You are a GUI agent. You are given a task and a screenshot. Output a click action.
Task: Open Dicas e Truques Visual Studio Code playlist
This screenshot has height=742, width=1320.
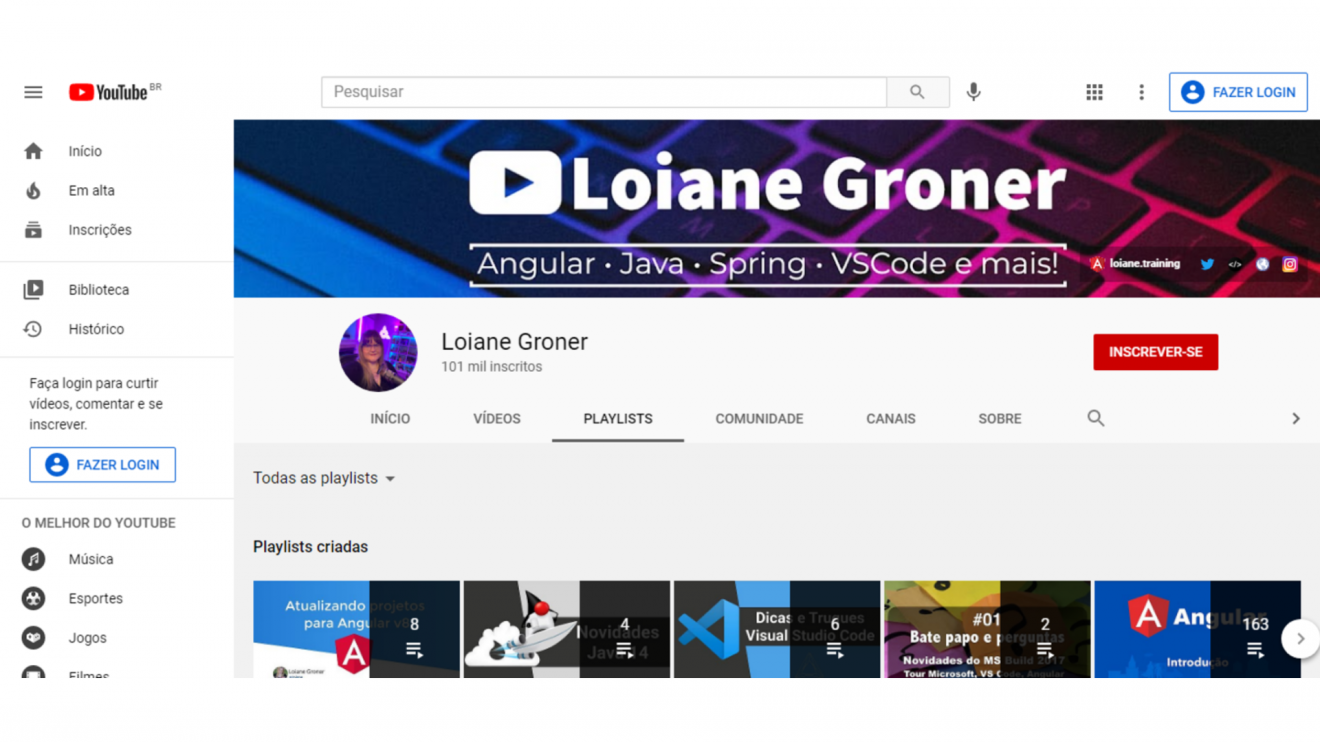pos(777,629)
